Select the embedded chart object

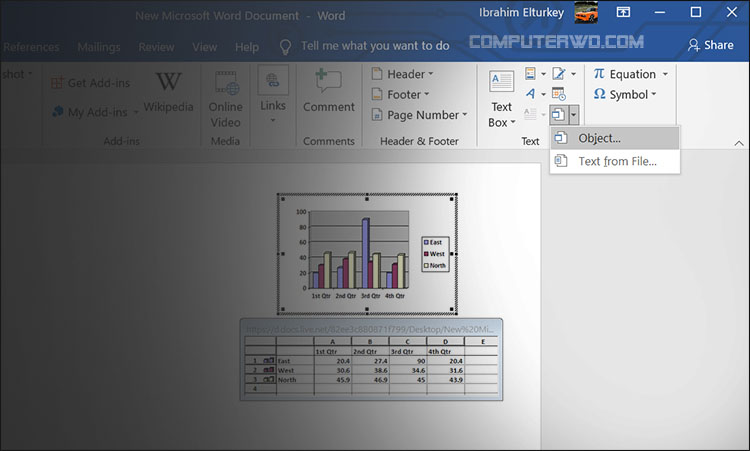coord(367,254)
